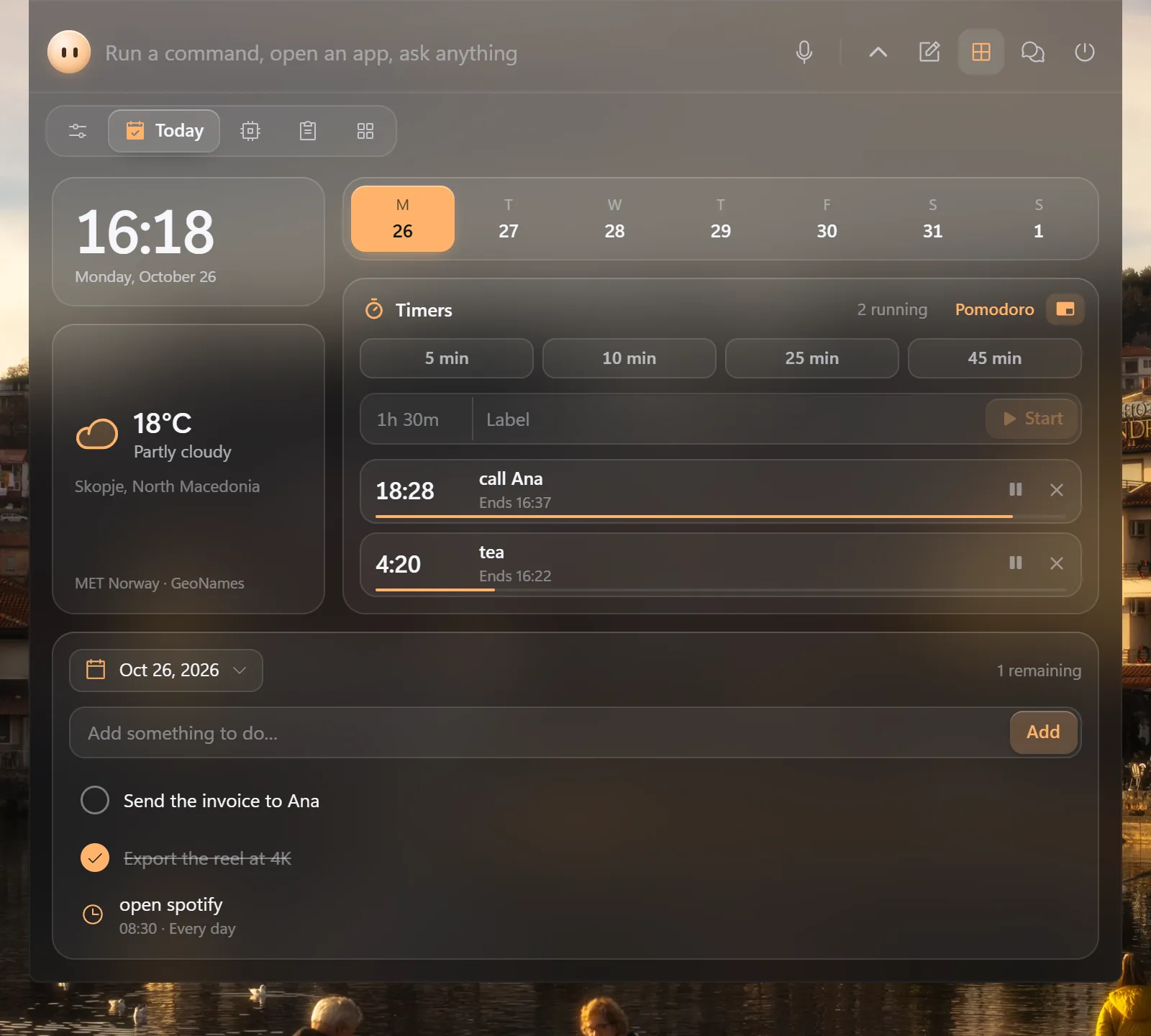Open the chat conversations icon
The width and height of the screenshot is (1151, 1036).
[1033, 52]
